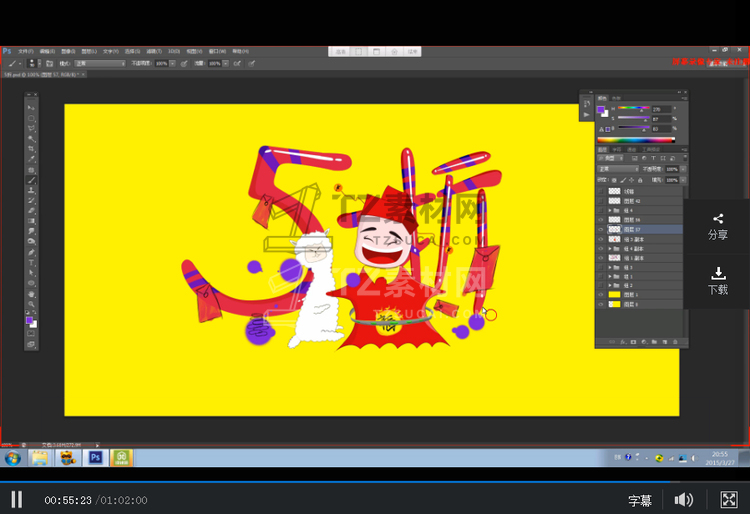Click the download icon in sidebar
Screen dimensions: 750x514
(718, 273)
